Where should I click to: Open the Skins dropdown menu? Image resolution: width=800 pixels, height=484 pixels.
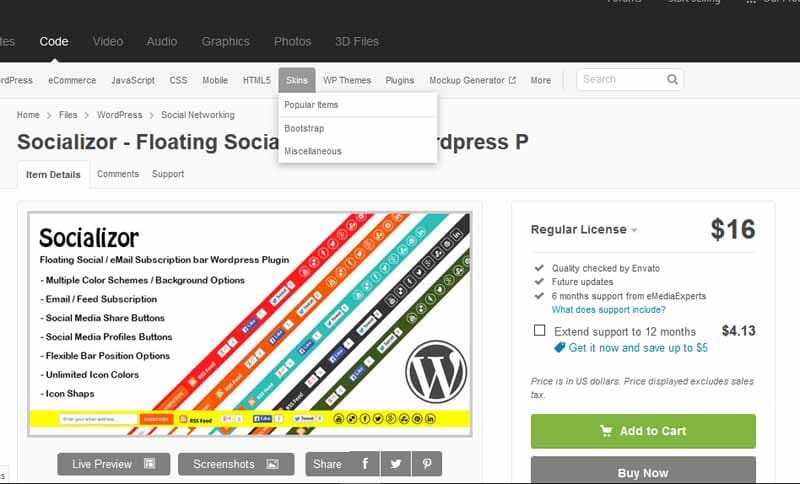pyautogui.click(x=297, y=80)
